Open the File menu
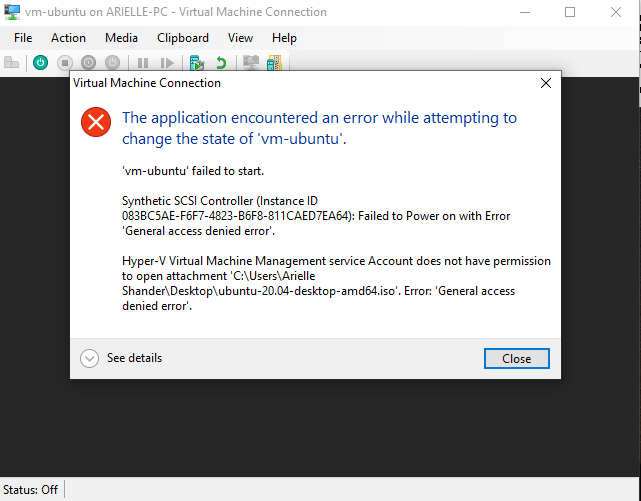The height and width of the screenshot is (501, 641). point(23,37)
